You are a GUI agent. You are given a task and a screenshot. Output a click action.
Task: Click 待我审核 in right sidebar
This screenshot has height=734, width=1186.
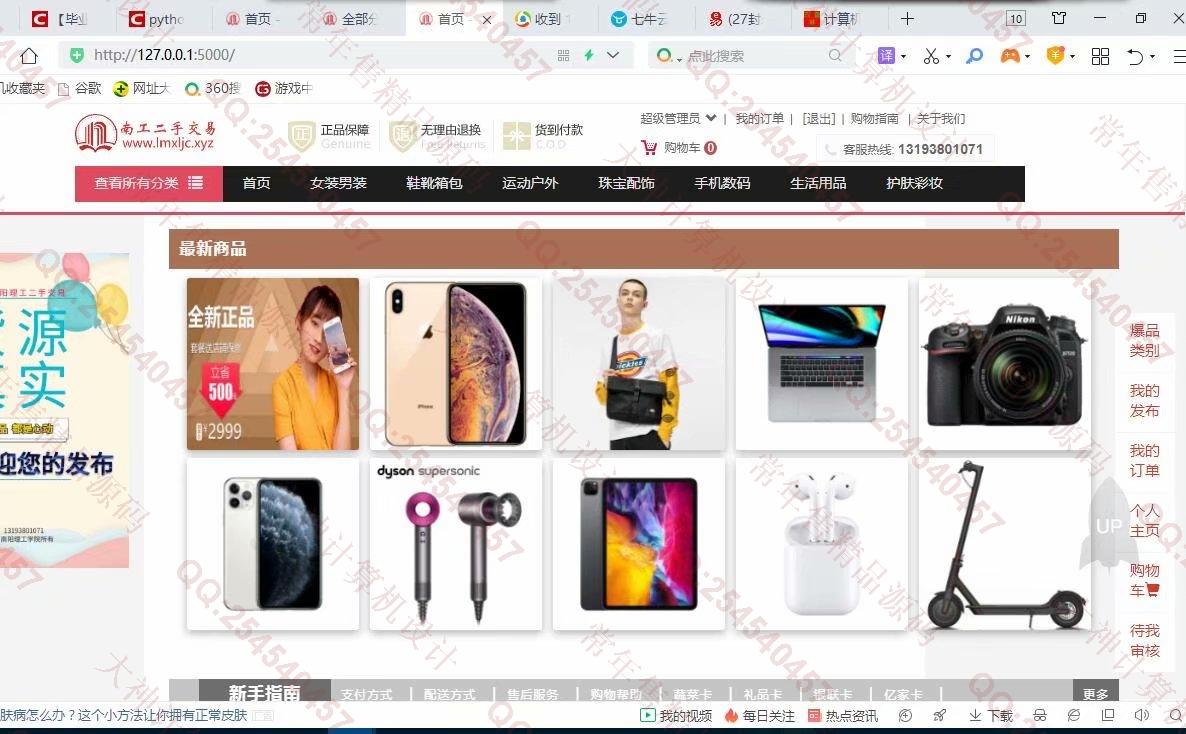click(1144, 640)
